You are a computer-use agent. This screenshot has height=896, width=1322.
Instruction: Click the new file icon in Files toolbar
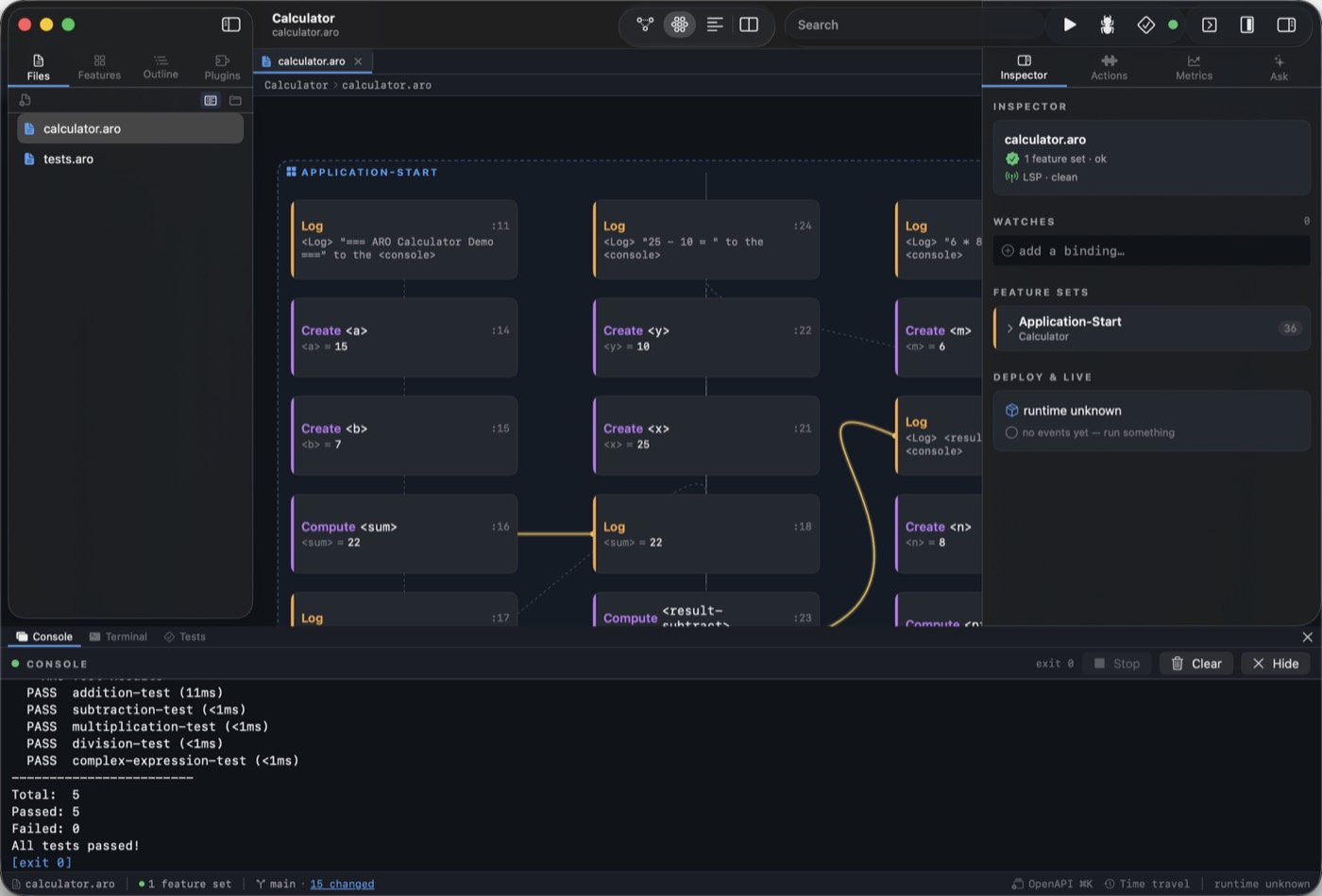[25, 100]
